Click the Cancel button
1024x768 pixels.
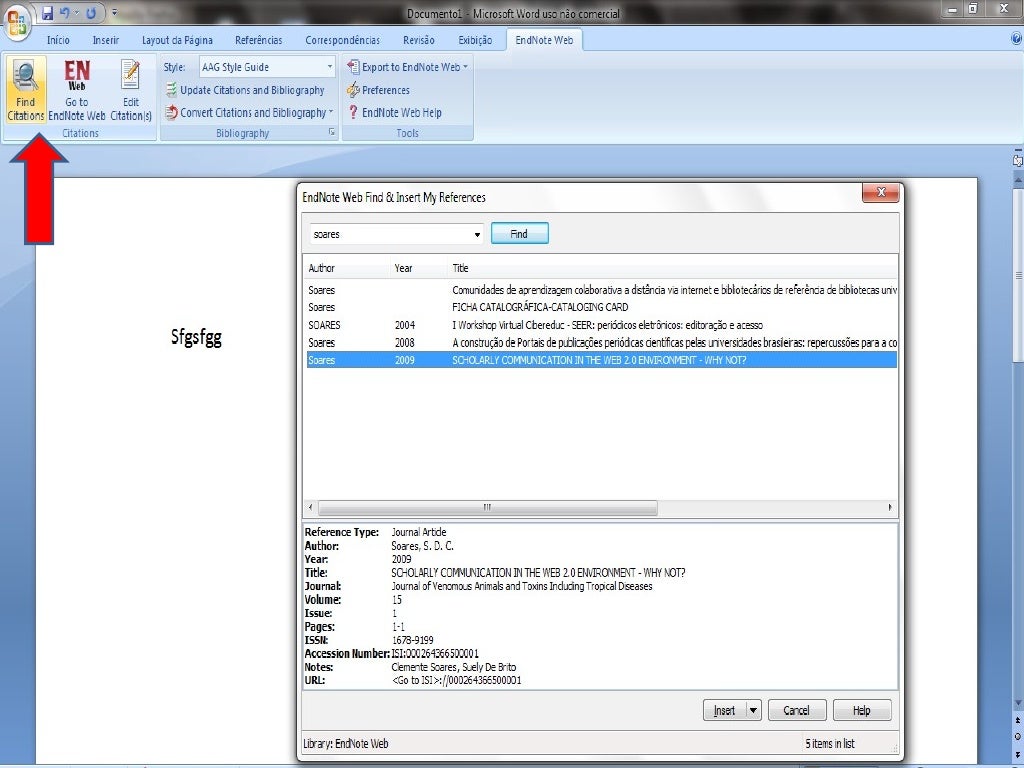click(x=796, y=711)
